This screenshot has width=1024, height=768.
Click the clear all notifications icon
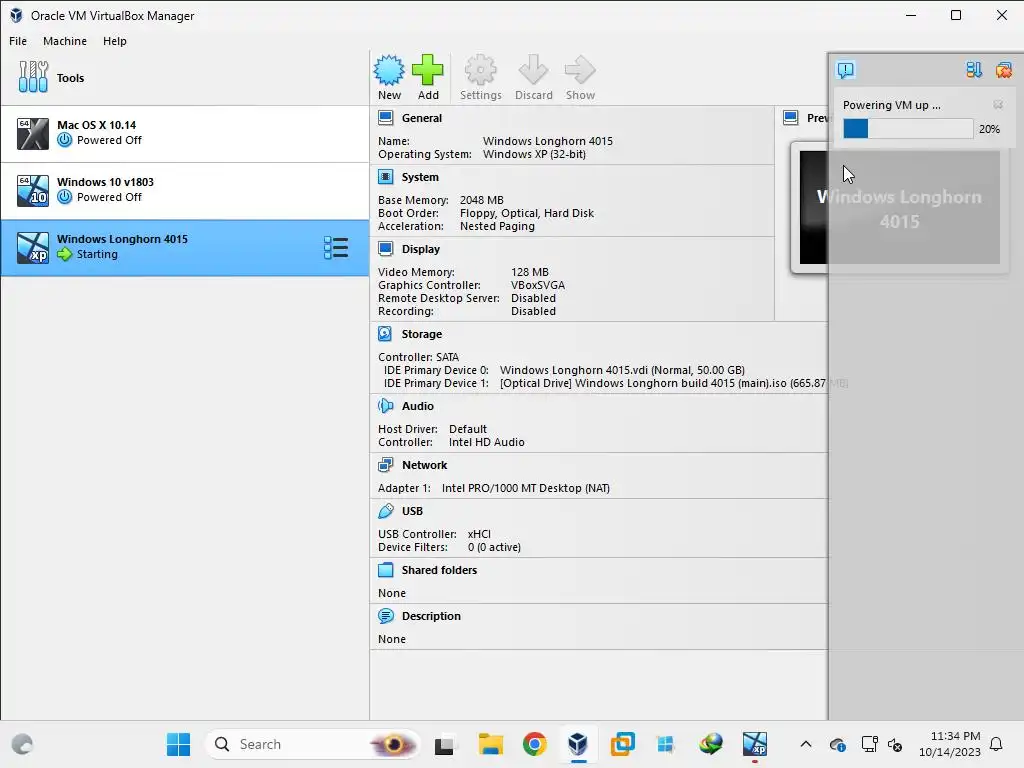point(1003,69)
